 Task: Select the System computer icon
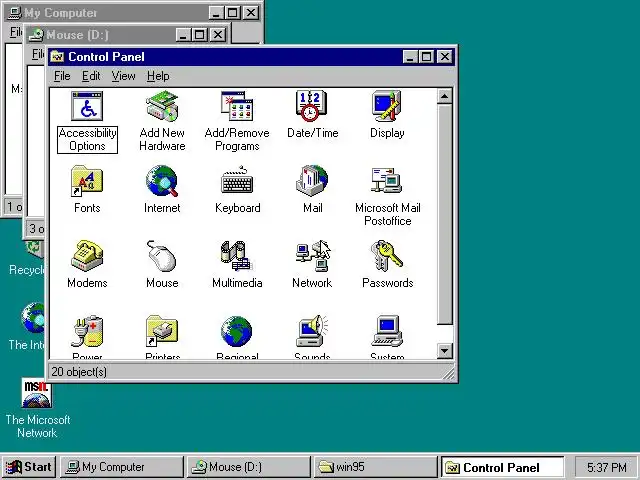(x=387, y=331)
